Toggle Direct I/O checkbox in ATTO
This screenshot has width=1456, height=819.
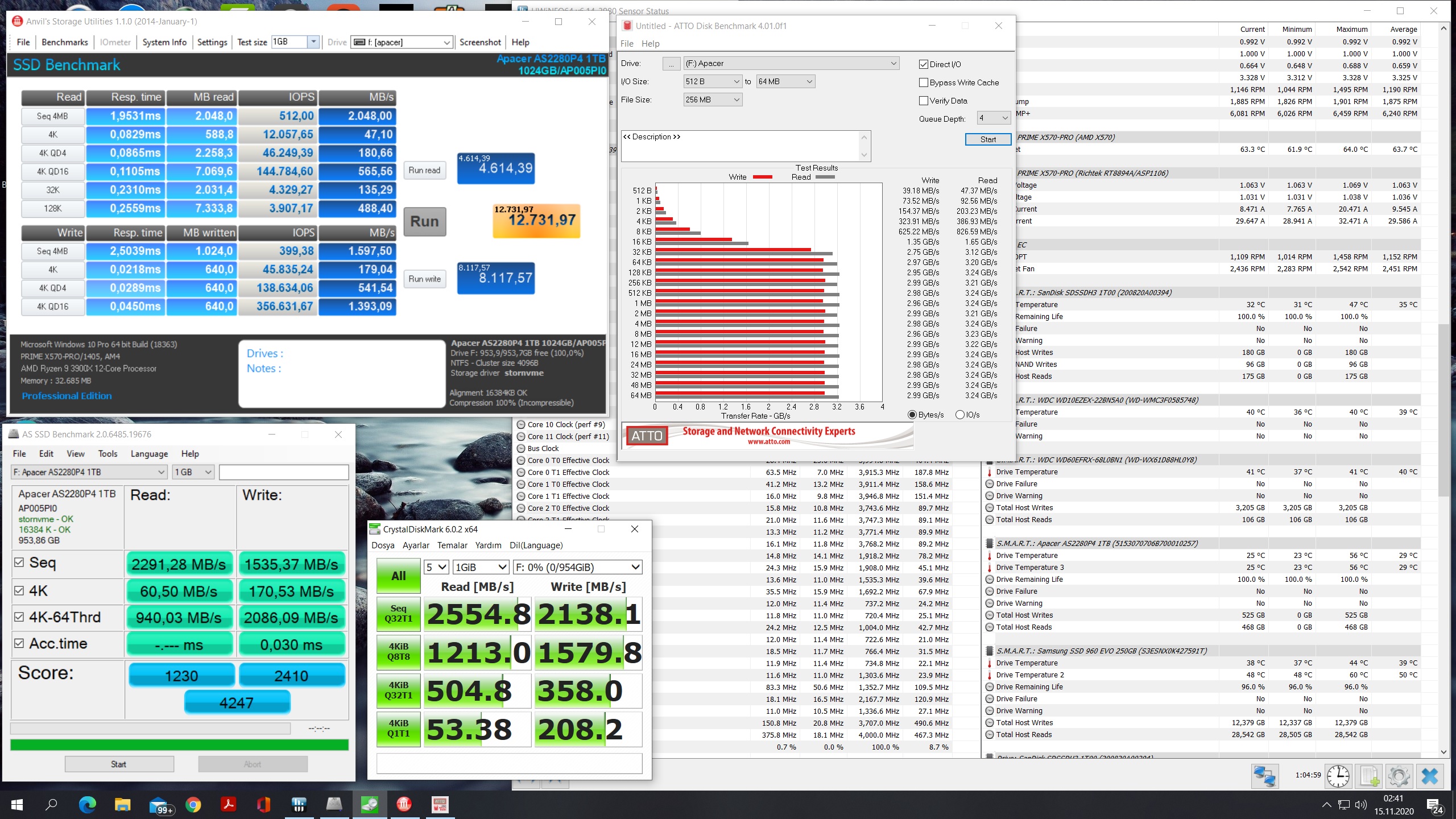pos(924,64)
